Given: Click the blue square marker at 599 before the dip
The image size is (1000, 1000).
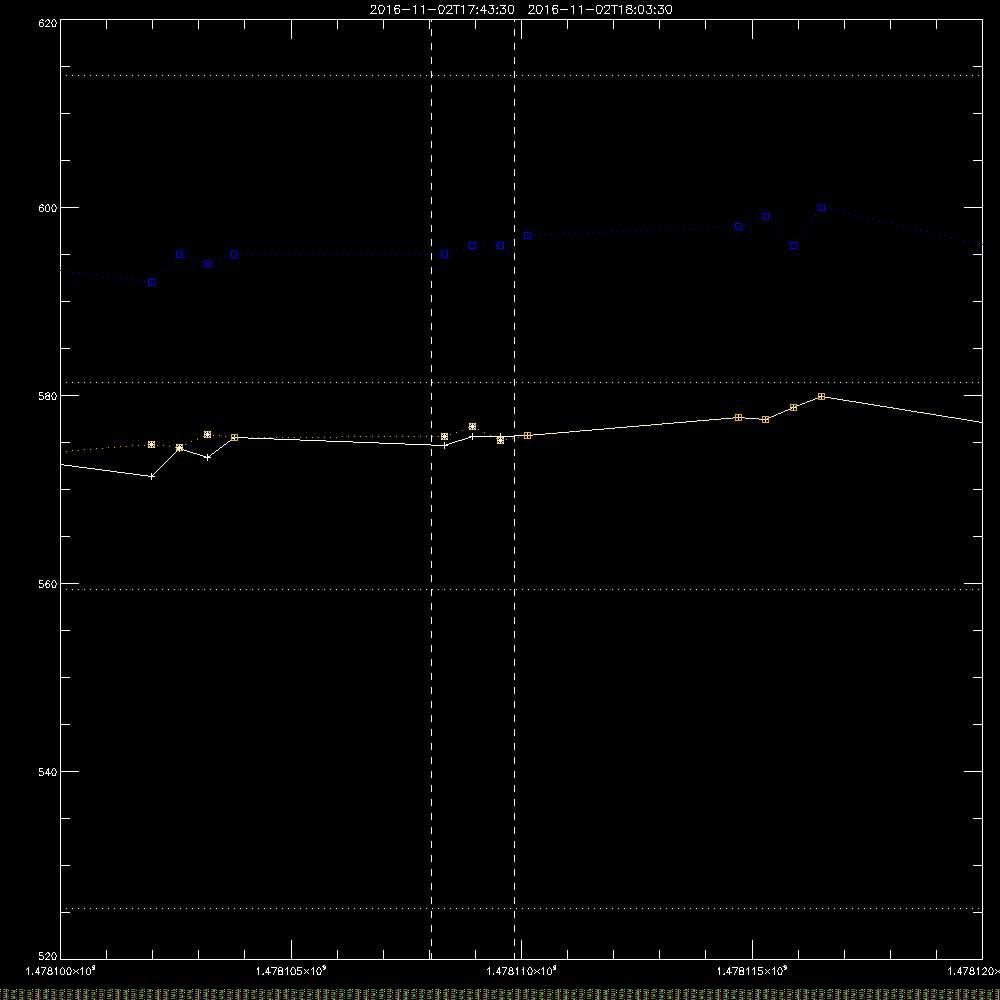Looking at the screenshot, I should click(x=765, y=217).
